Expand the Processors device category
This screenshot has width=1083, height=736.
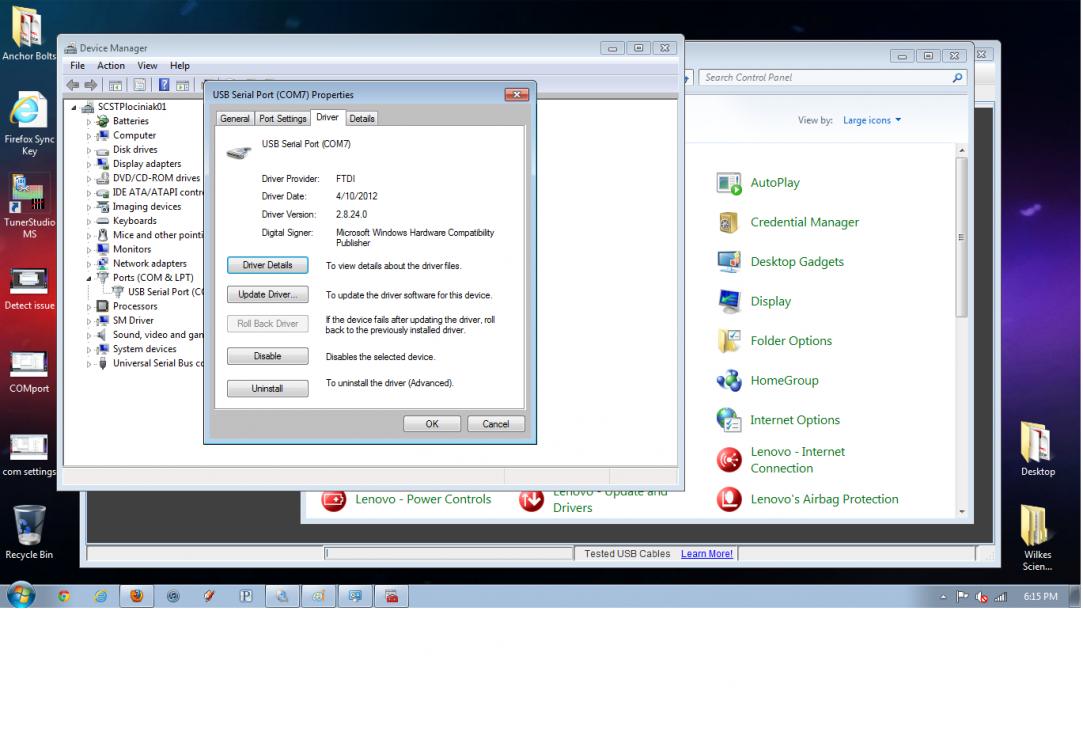coord(89,307)
